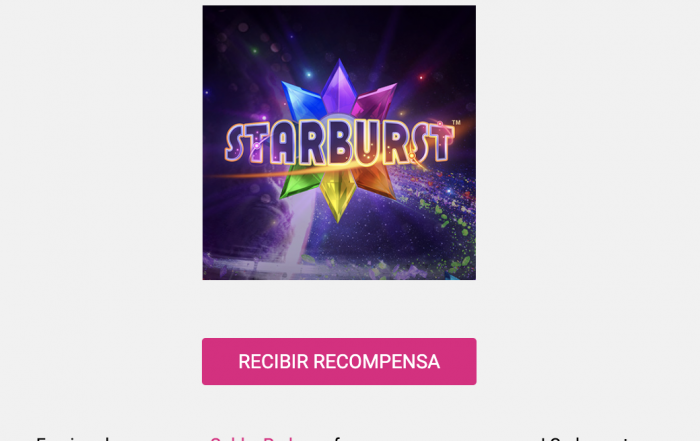Click the Starburst logo text
The height and width of the screenshot is (441, 700).
(x=339, y=143)
